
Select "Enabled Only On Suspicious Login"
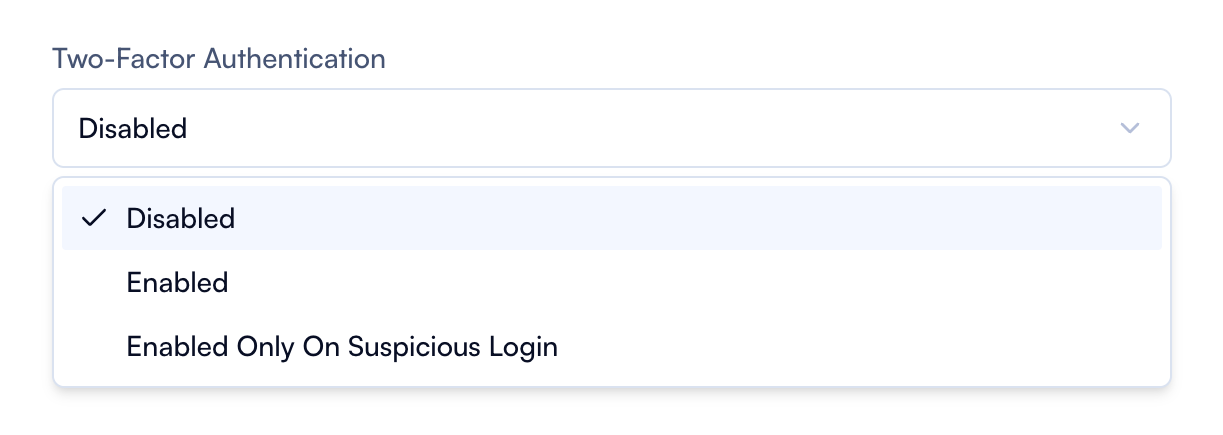tap(341, 347)
